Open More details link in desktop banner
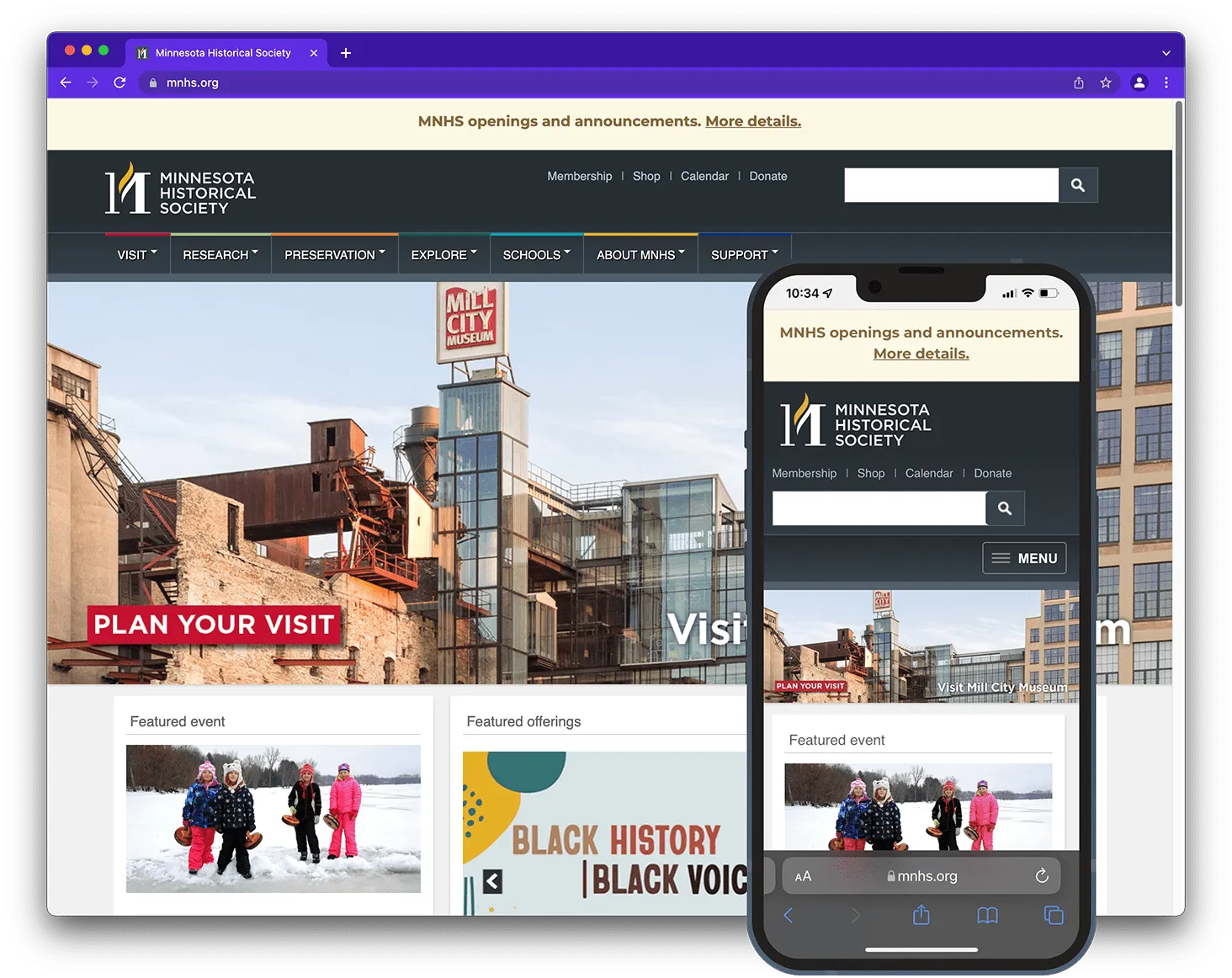1232x978 pixels. click(x=753, y=121)
